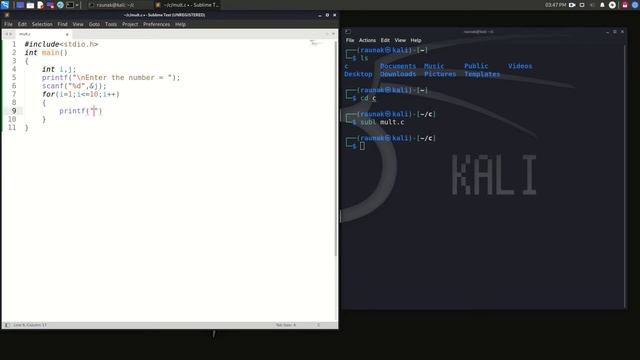Click Pictures in terminal listing
Viewport: 640px width, 360px height.
tap(440, 74)
